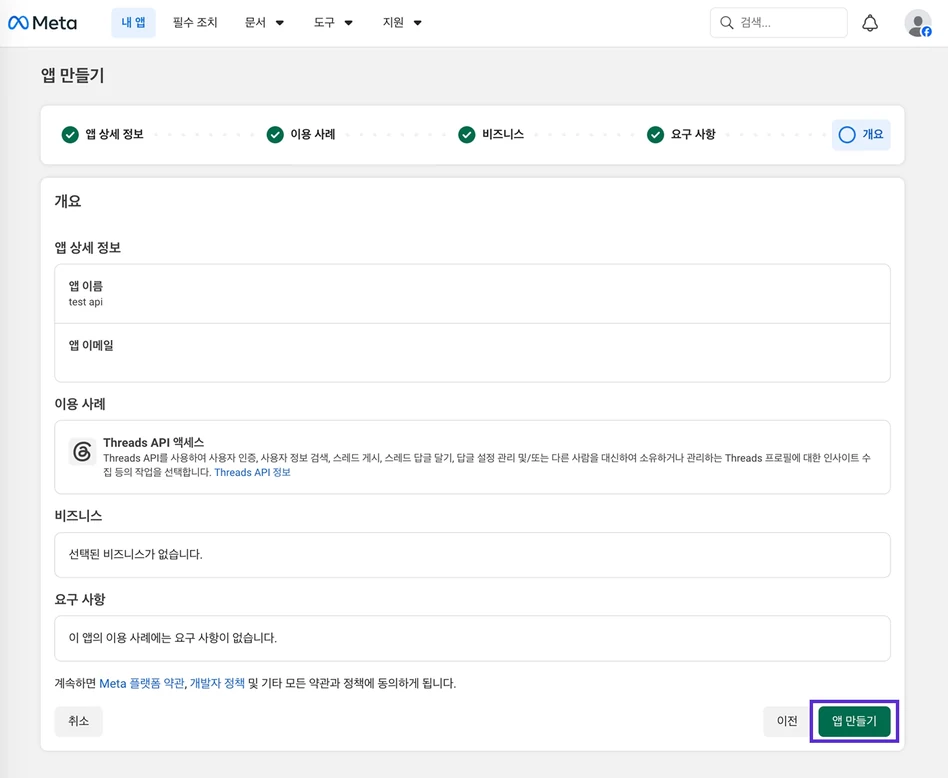Click the 요구 사항 step checkmark
Viewport: 948px width, 778px height.
click(x=655, y=134)
